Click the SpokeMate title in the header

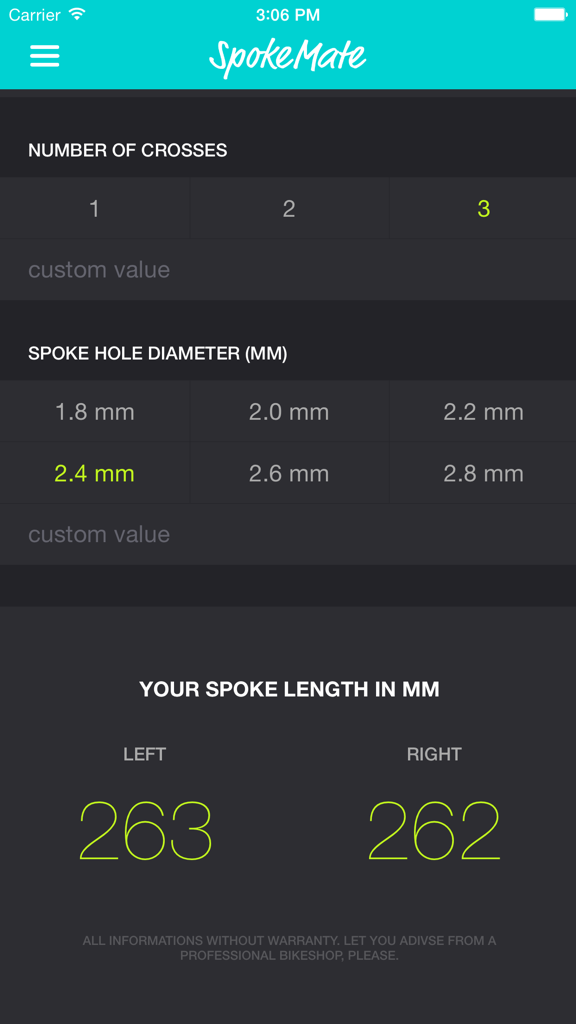288,56
